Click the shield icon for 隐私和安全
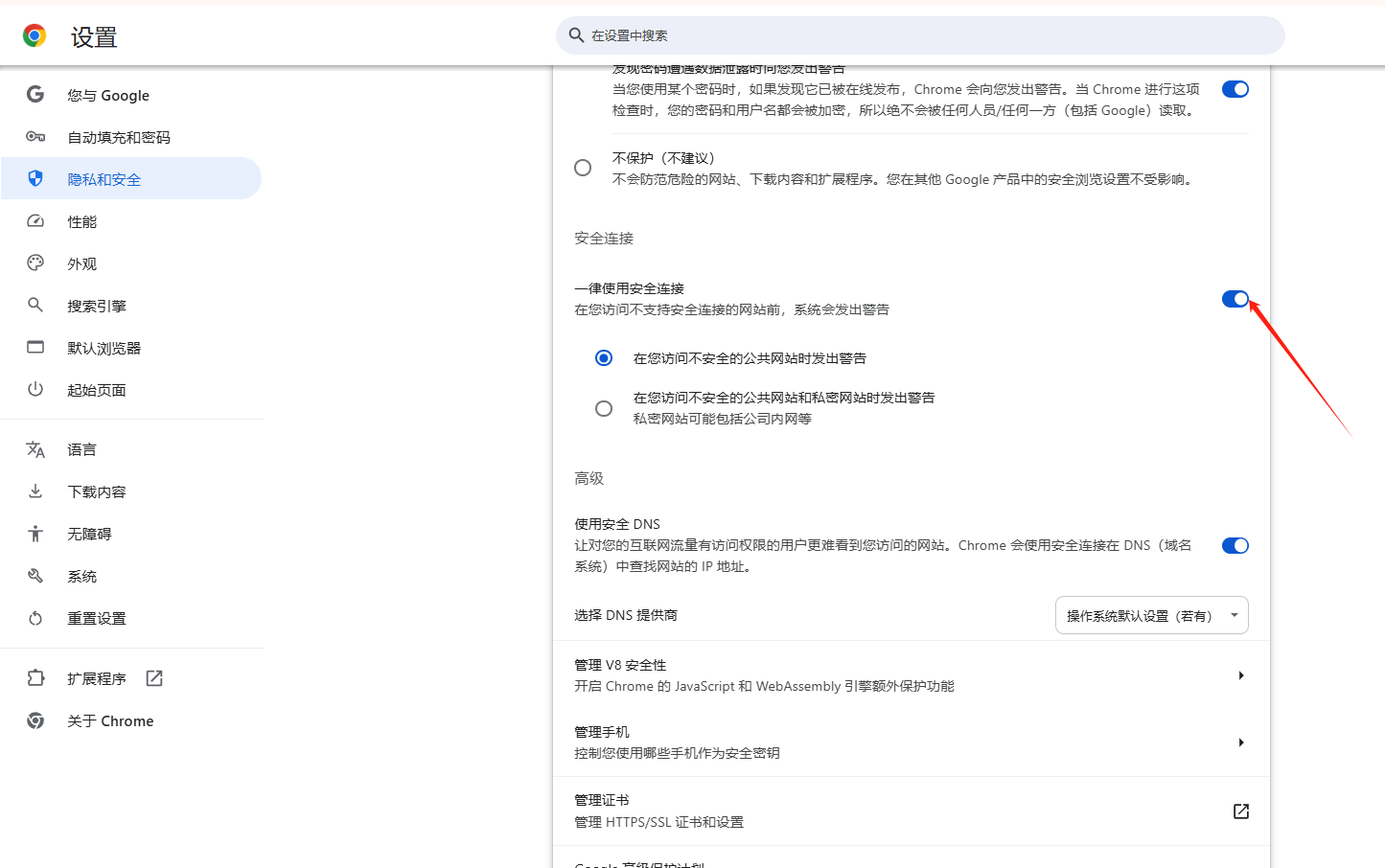 tap(35, 179)
